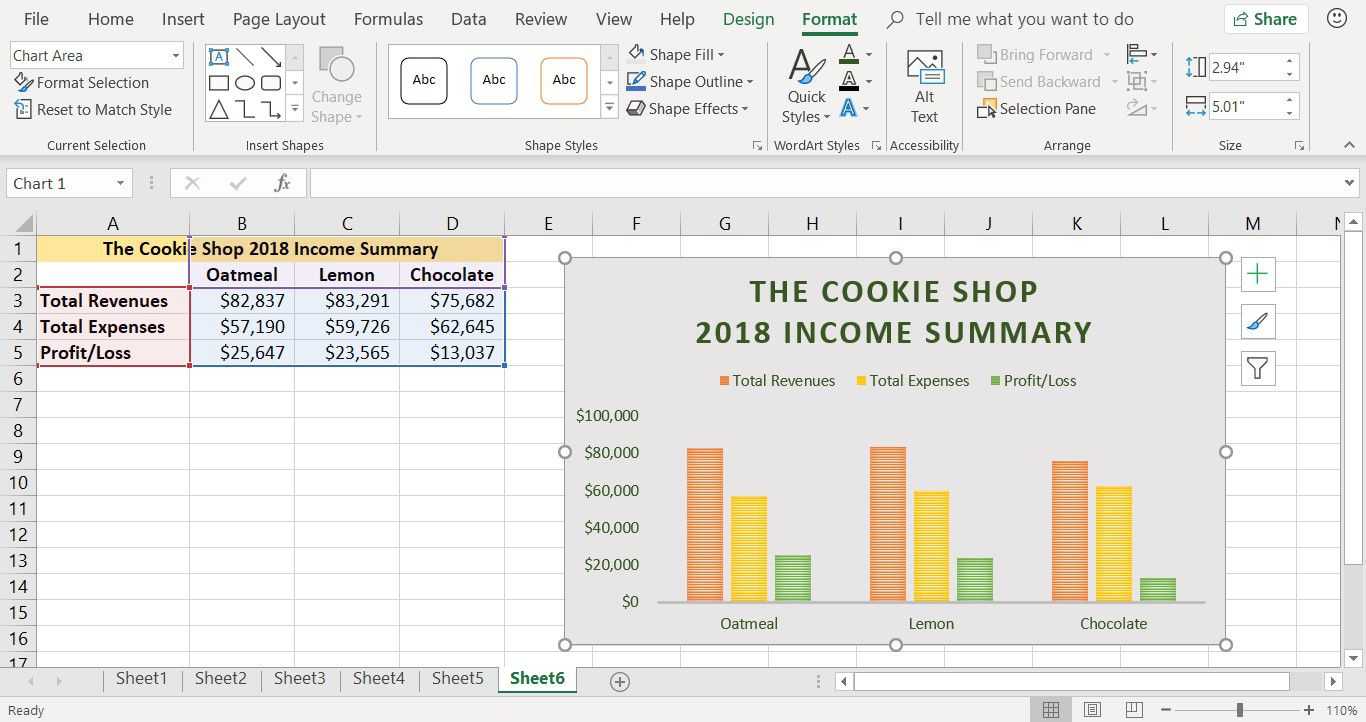Select the Oval shape in Insert Shapes
The width and height of the screenshot is (1366, 722).
(x=244, y=83)
